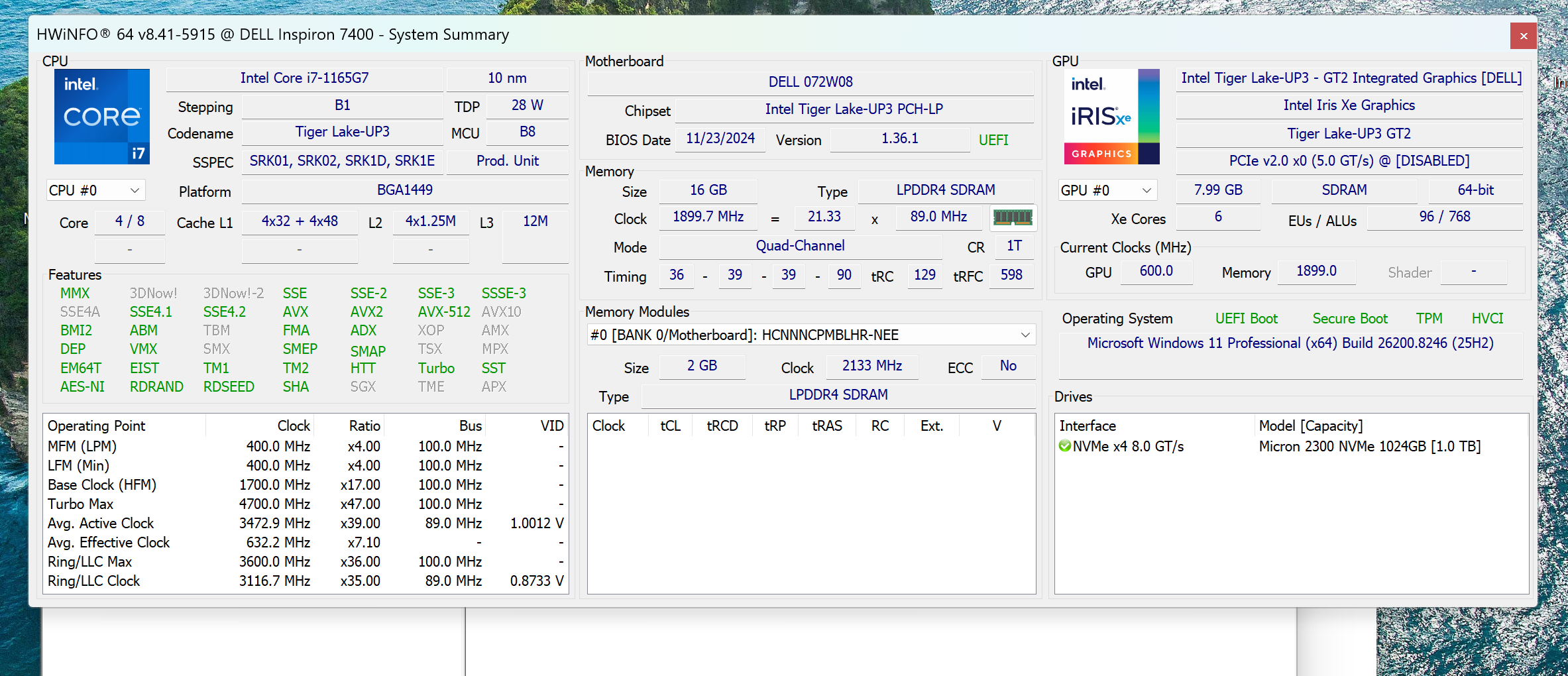Viewport: 1568px width, 676px height.
Task: Click the L2 cache value 4x1.25M
Action: click(x=431, y=221)
